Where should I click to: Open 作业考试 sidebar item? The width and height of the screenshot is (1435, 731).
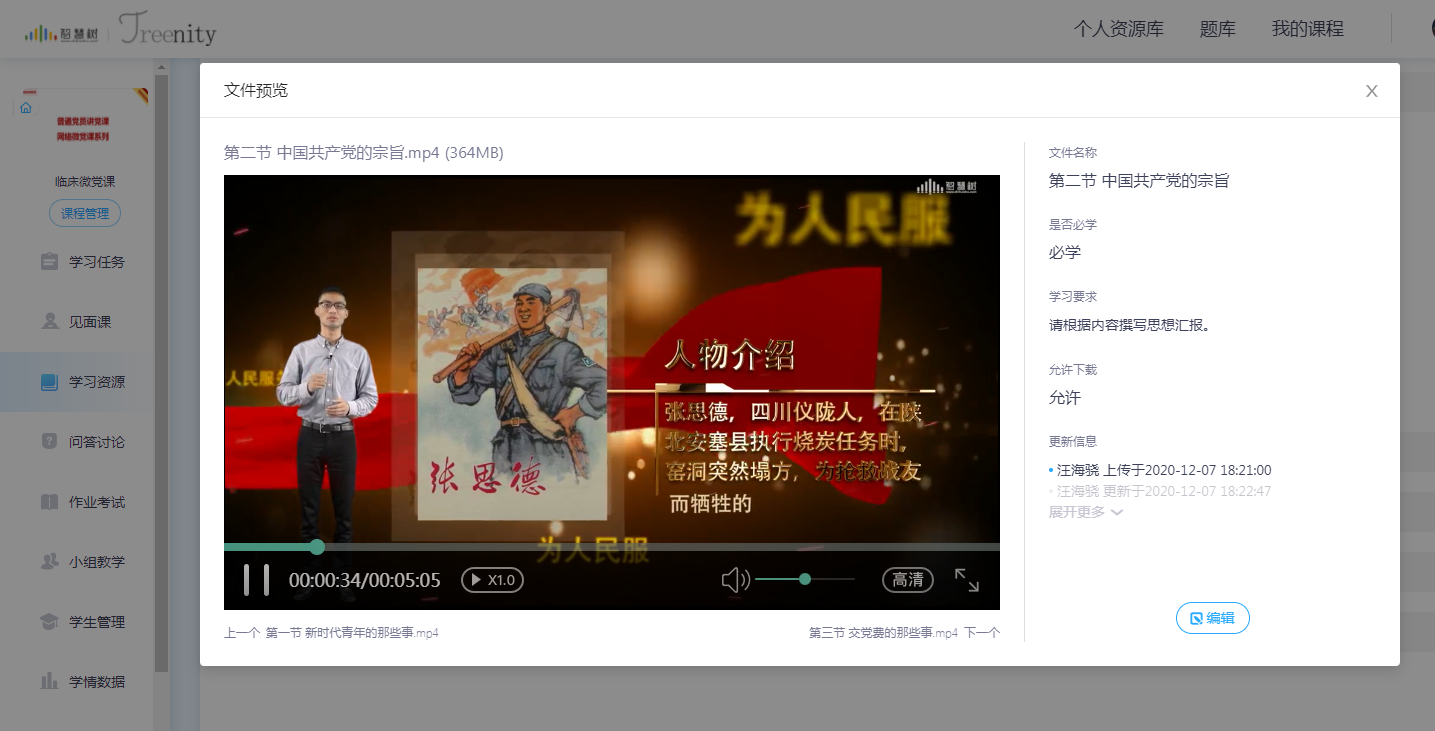[x=77, y=502]
